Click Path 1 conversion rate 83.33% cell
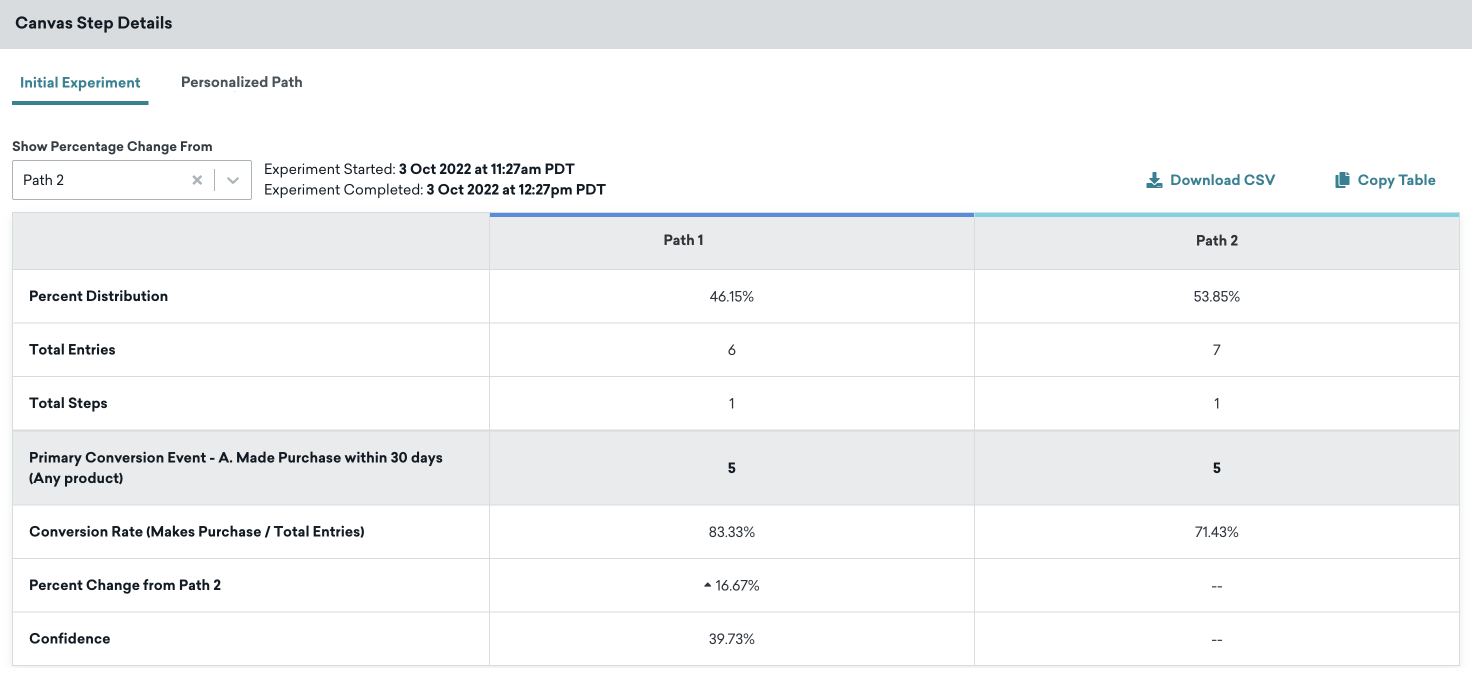1472x693 pixels. [731, 532]
